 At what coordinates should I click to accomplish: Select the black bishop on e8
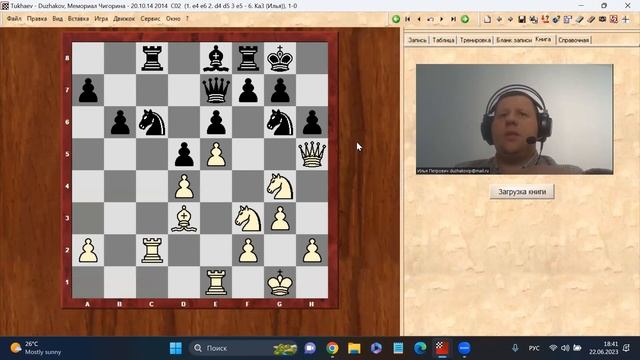(216, 58)
